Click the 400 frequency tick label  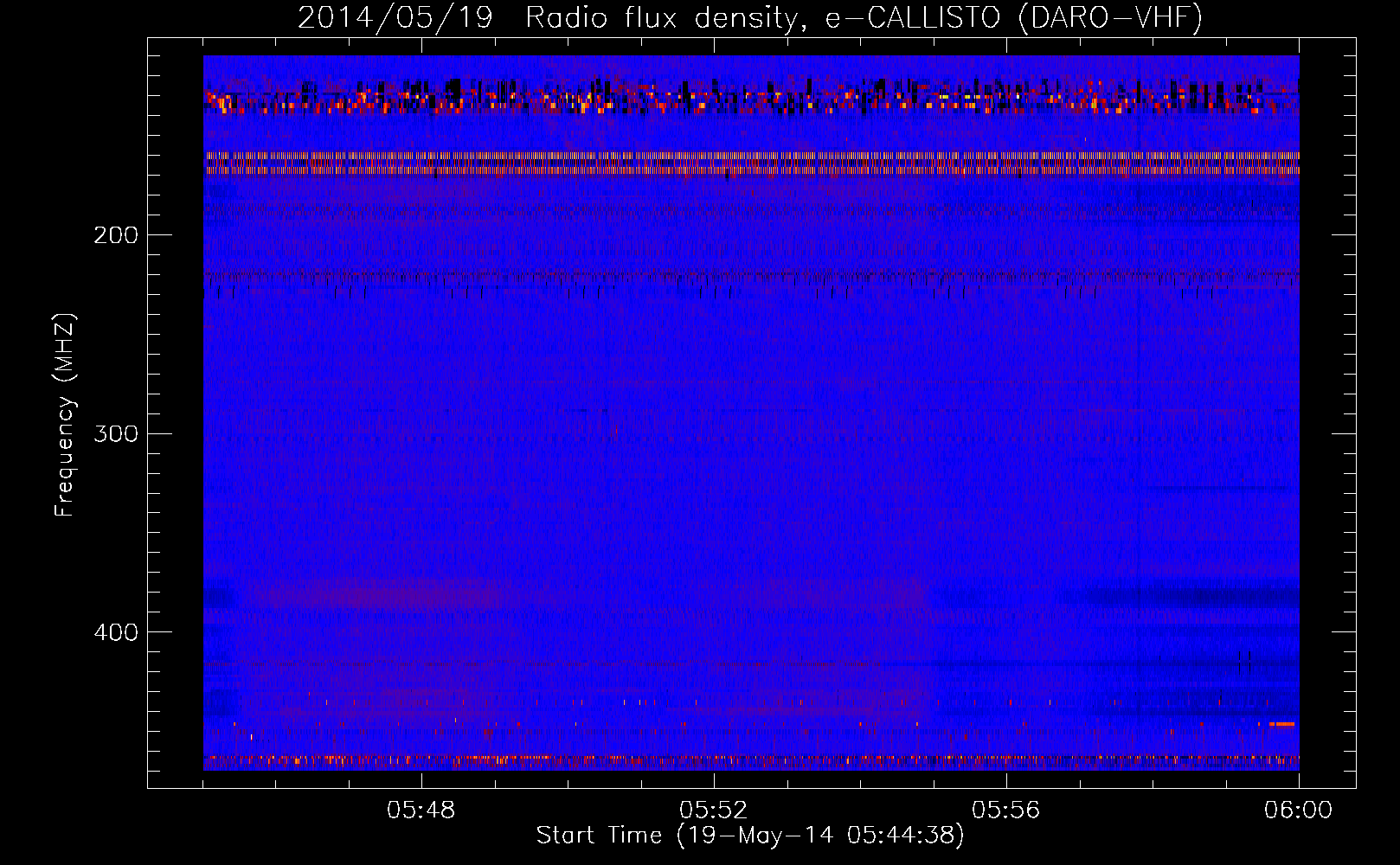click(x=116, y=632)
